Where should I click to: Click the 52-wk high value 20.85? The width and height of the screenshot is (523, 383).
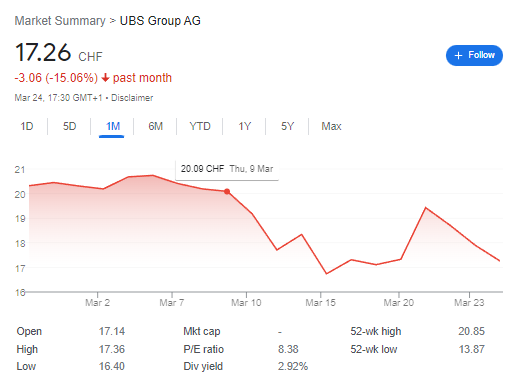click(471, 331)
